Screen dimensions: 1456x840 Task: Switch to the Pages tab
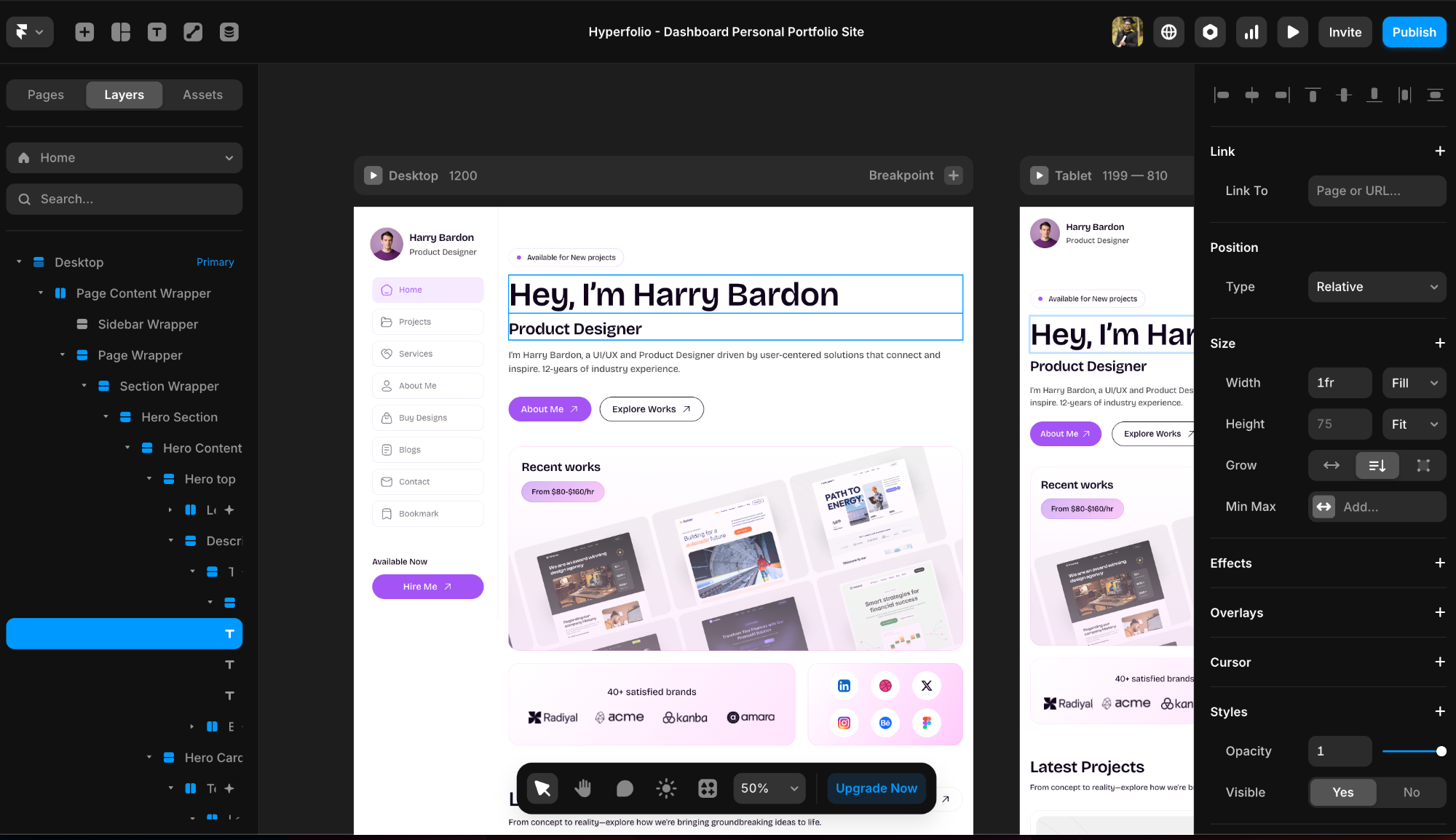coord(46,95)
